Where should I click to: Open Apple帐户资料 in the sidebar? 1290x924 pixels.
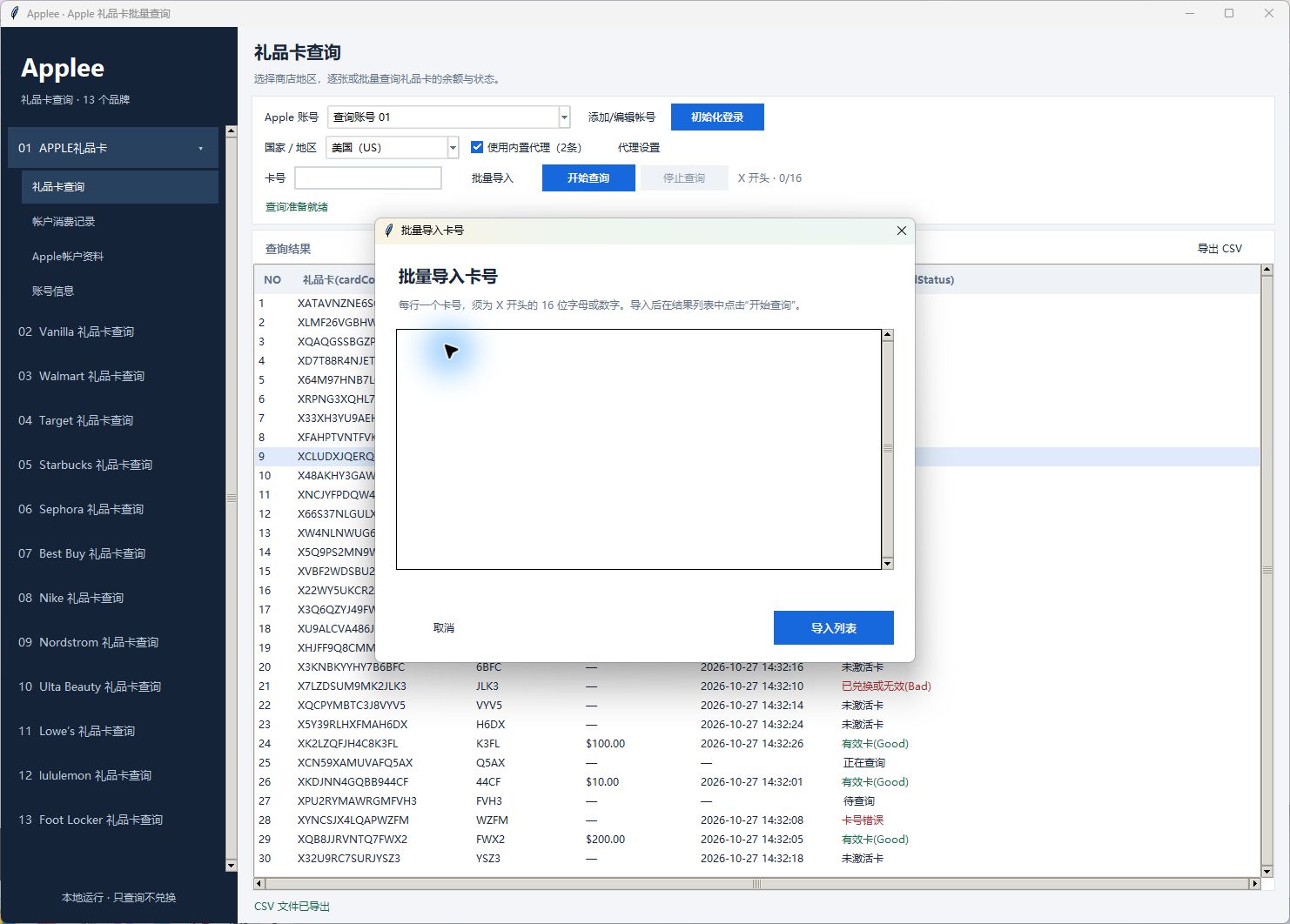[68, 257]
